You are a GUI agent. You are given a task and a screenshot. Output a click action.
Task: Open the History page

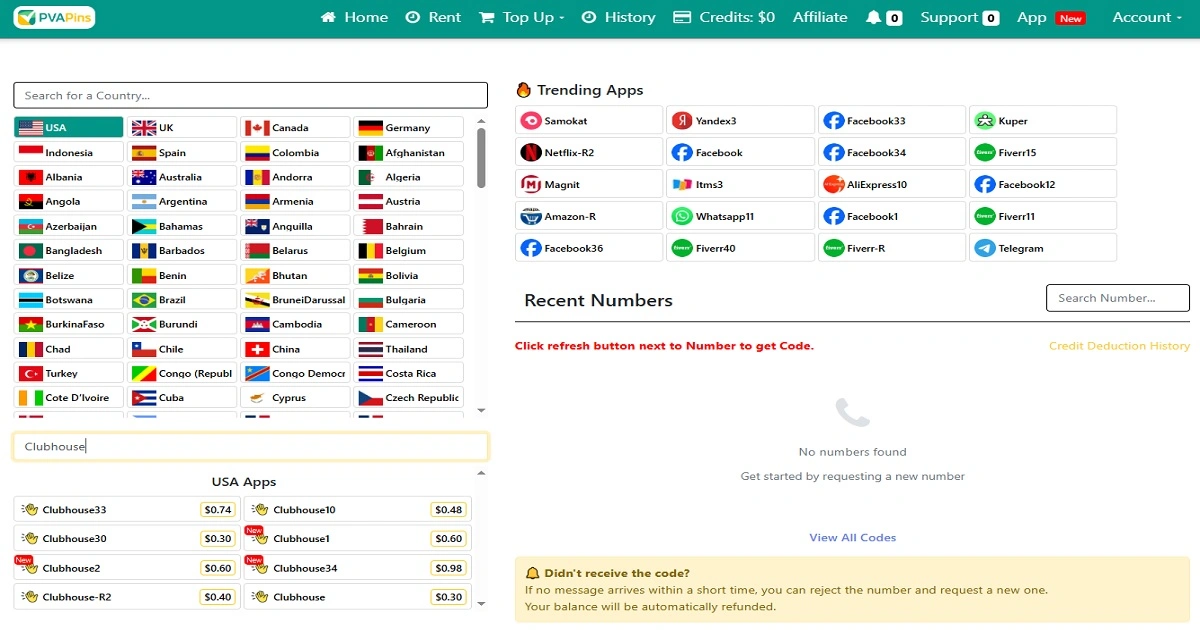click(x=618, y=17)
